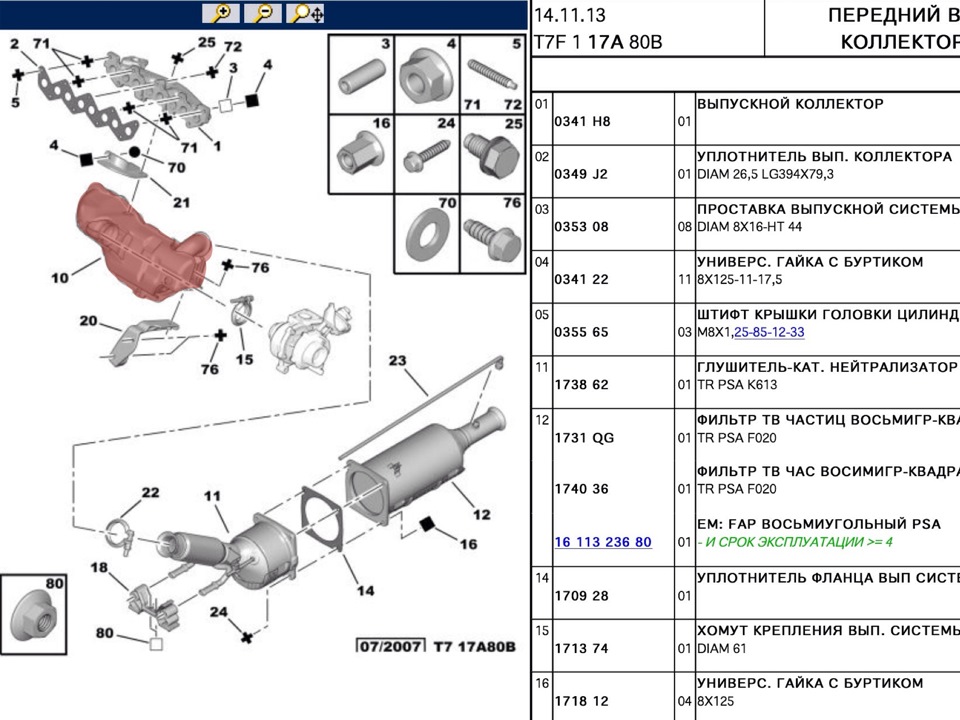
Task: Select part number 0341 H8
Action: pos(582,121)
